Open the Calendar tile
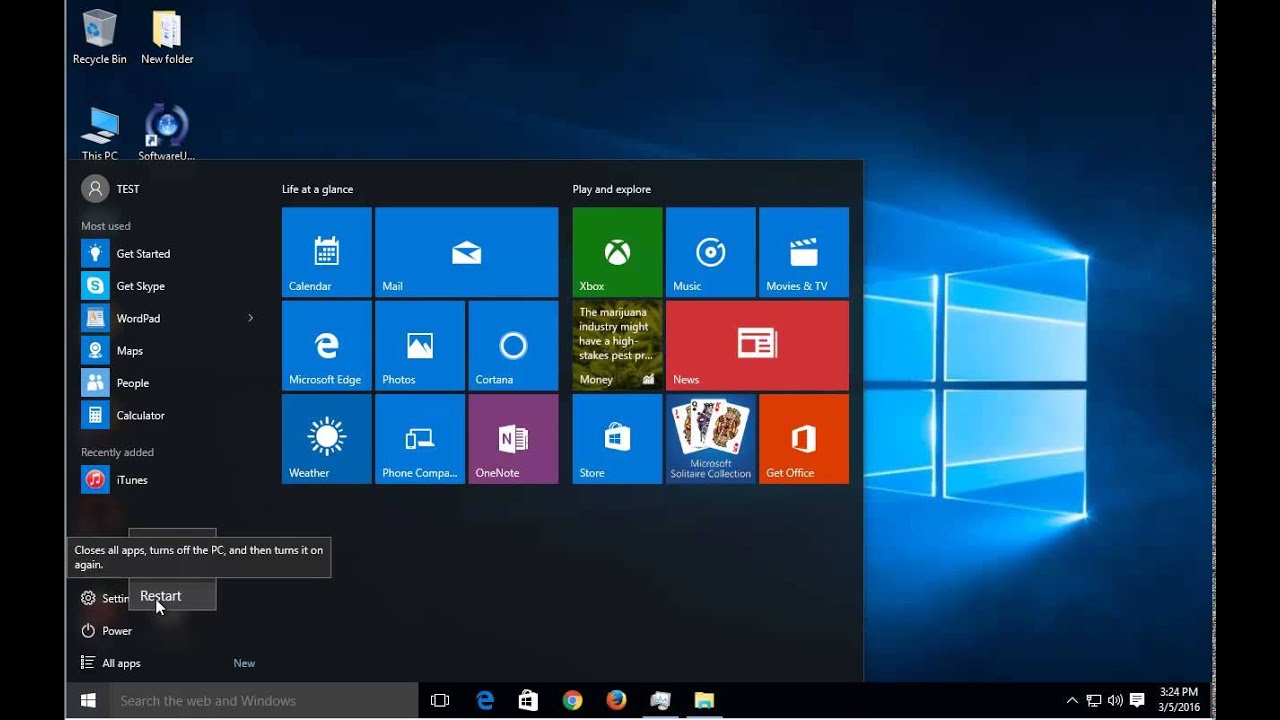The height and width of the screenshot is (720, 1280). [x=326, y=252]
